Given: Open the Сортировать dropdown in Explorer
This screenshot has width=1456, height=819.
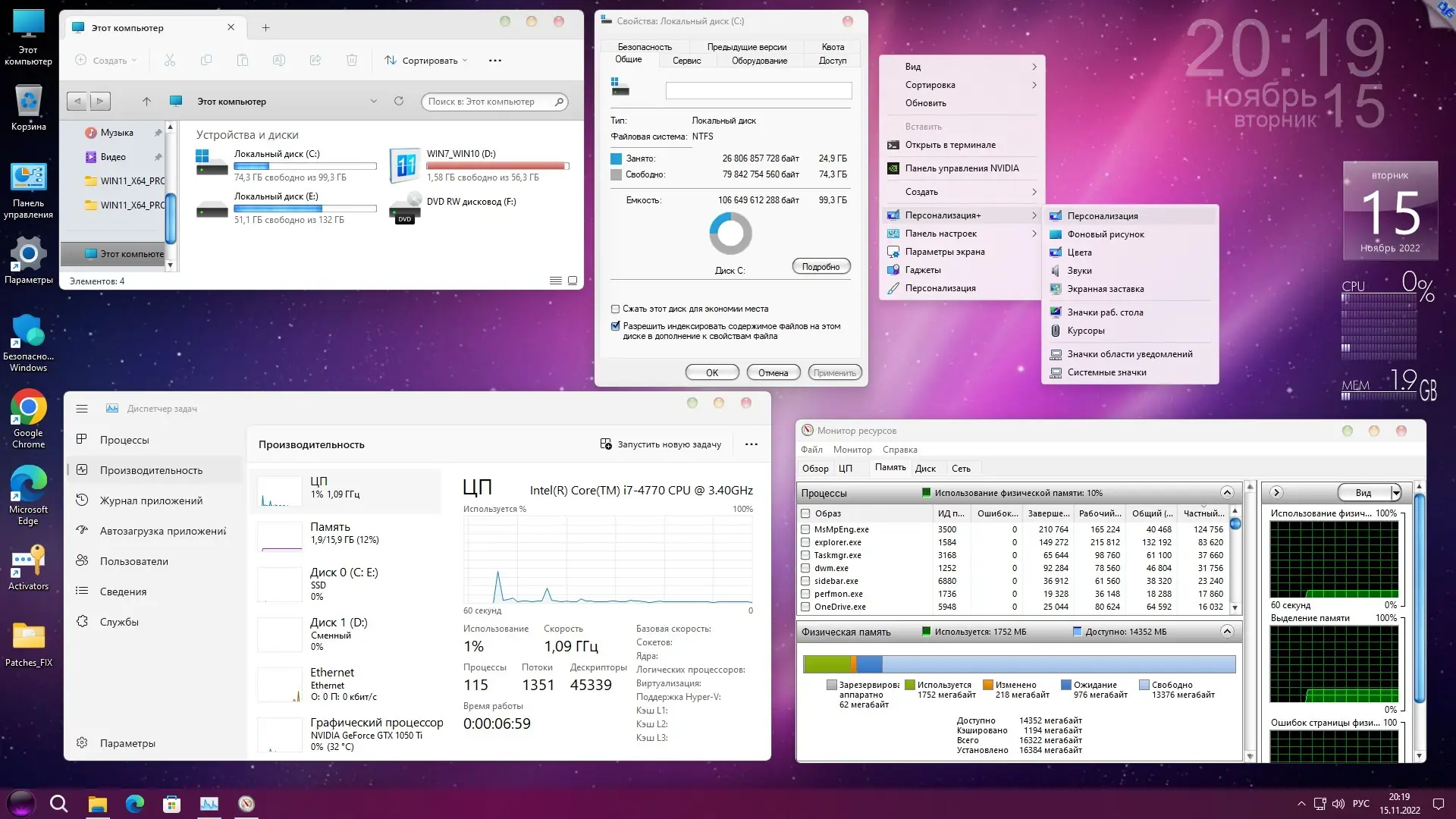Looking at the screenshot, I should click(426, 60).
